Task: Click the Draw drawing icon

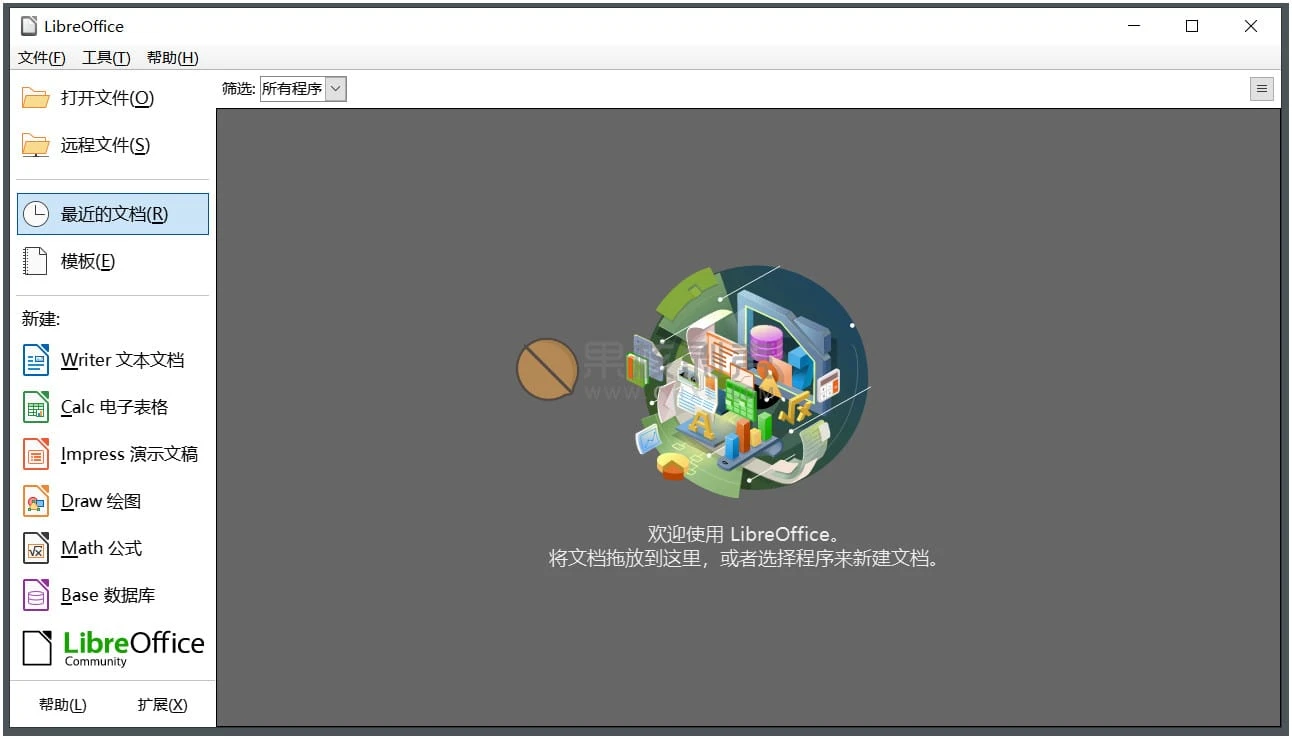Action: [x=36, y=501]
